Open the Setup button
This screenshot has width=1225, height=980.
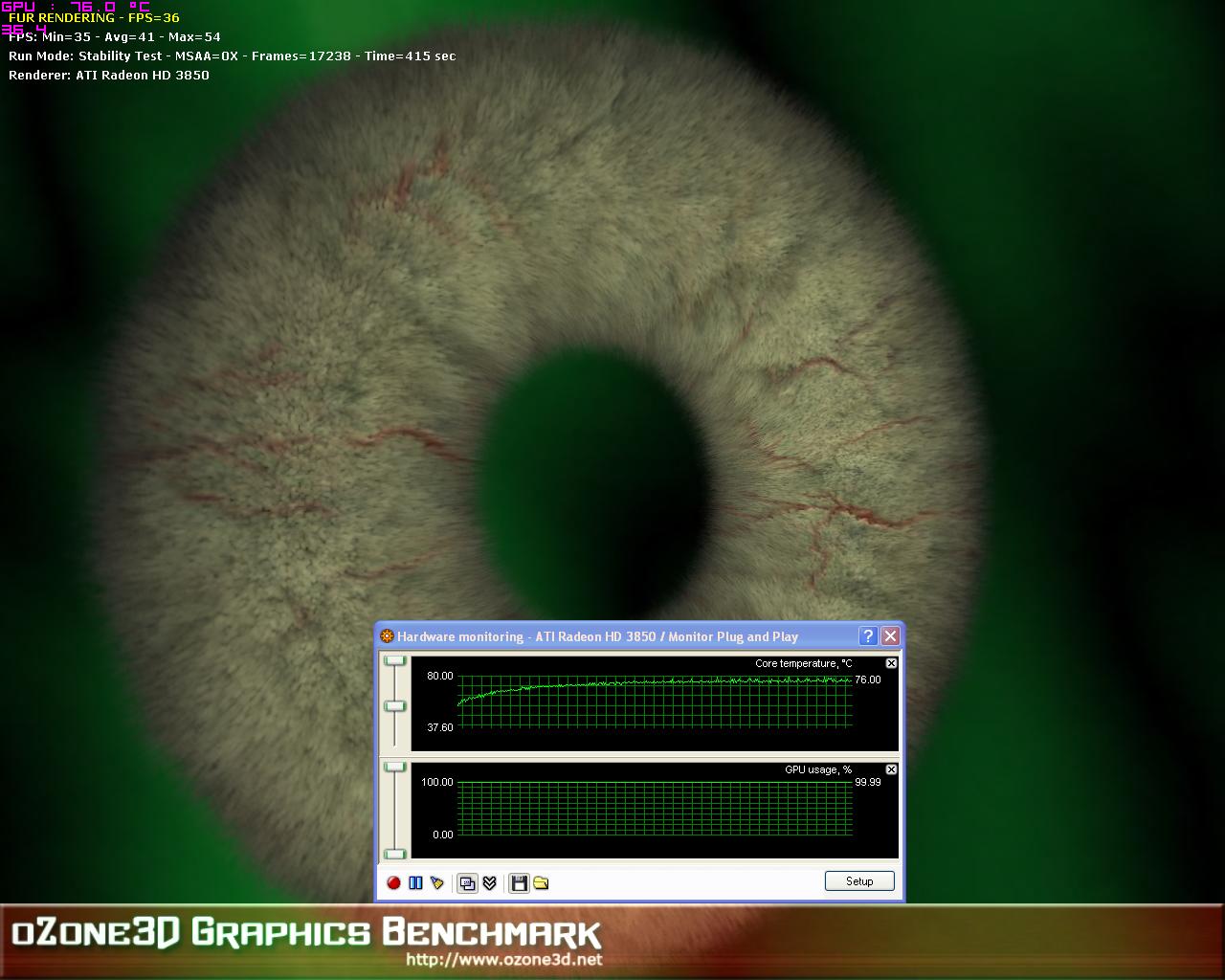click(x=859, y=881)
